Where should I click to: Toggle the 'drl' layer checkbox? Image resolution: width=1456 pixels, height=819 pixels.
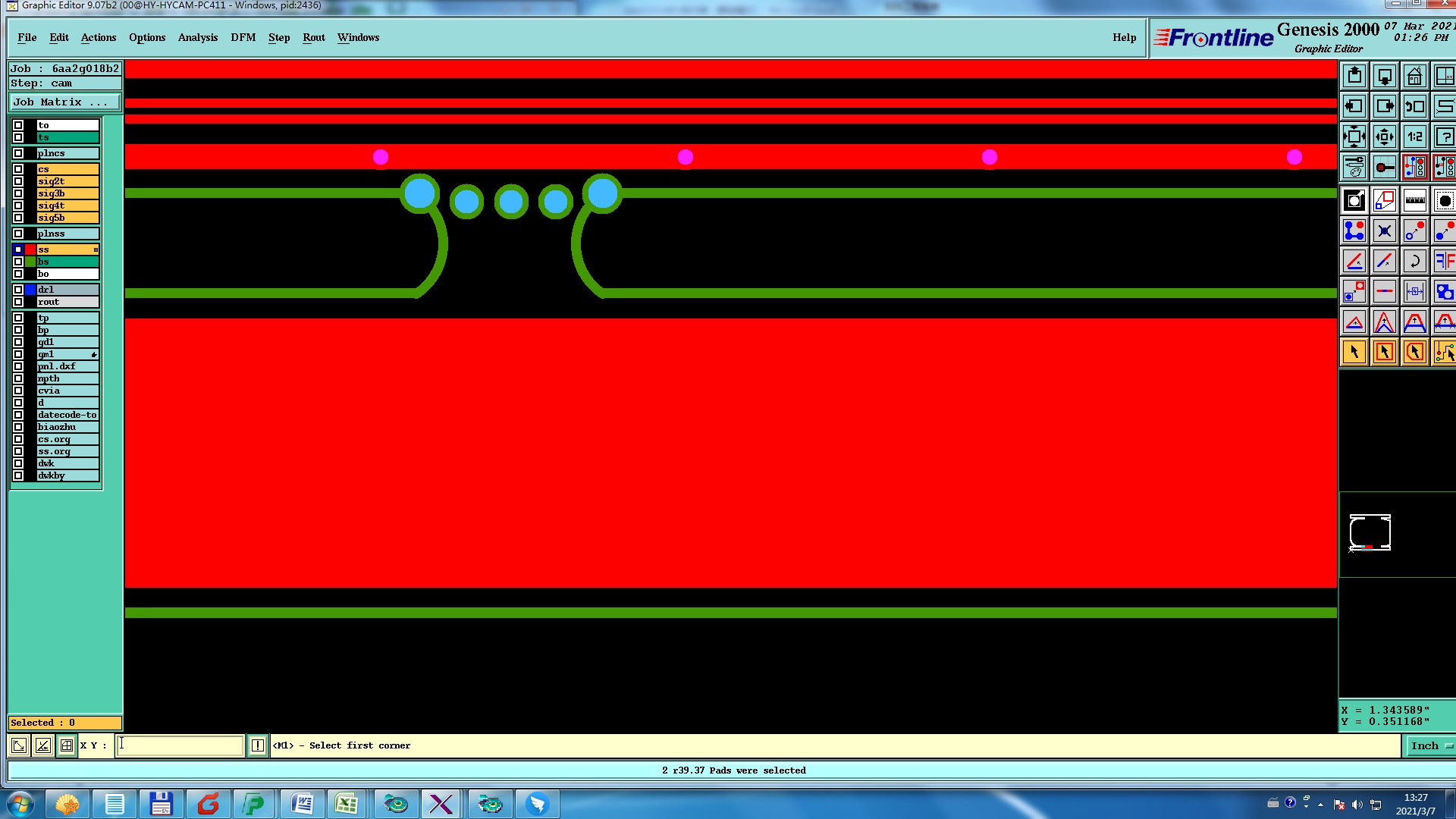[x=18, y=290]
